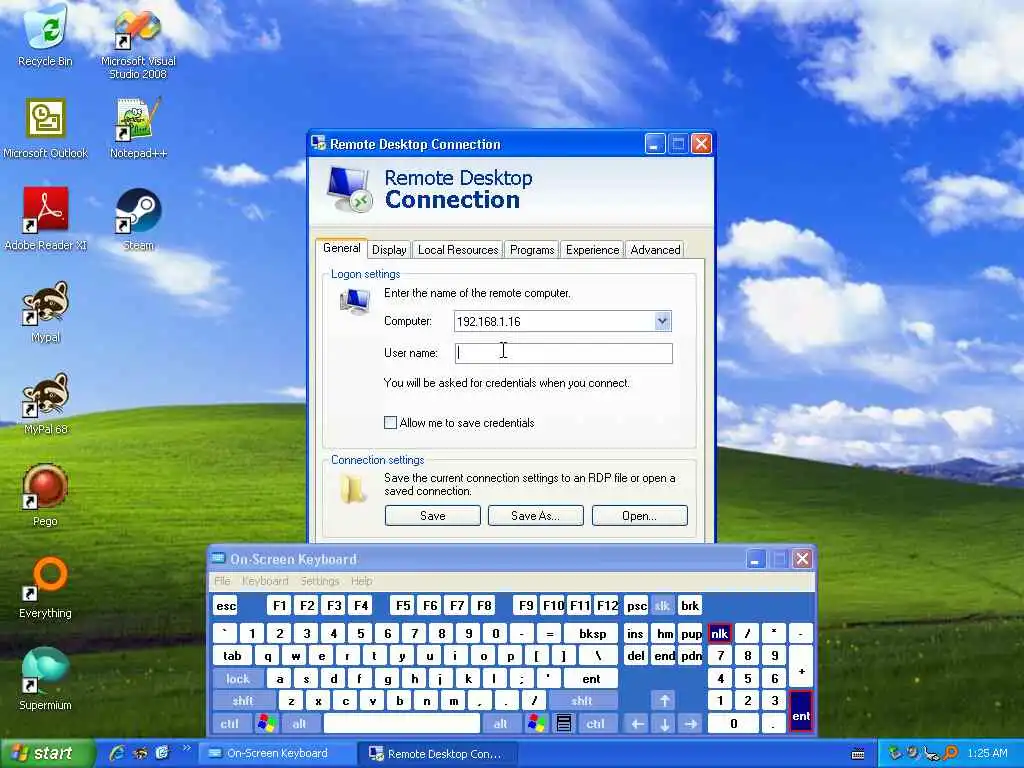Screen dimensions: 1024x768
Task: Click Remote Desktop Con... taskbar button
Action: pyautogui.click(x=438, y=753)
